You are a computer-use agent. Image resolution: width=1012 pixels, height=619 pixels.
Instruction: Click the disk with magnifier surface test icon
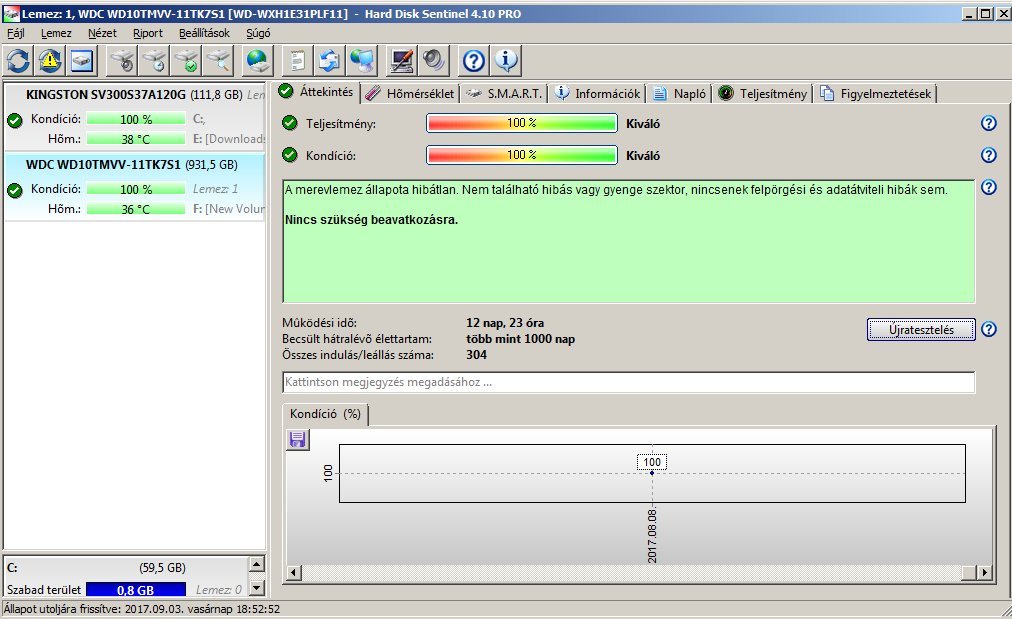pos(219,61)
